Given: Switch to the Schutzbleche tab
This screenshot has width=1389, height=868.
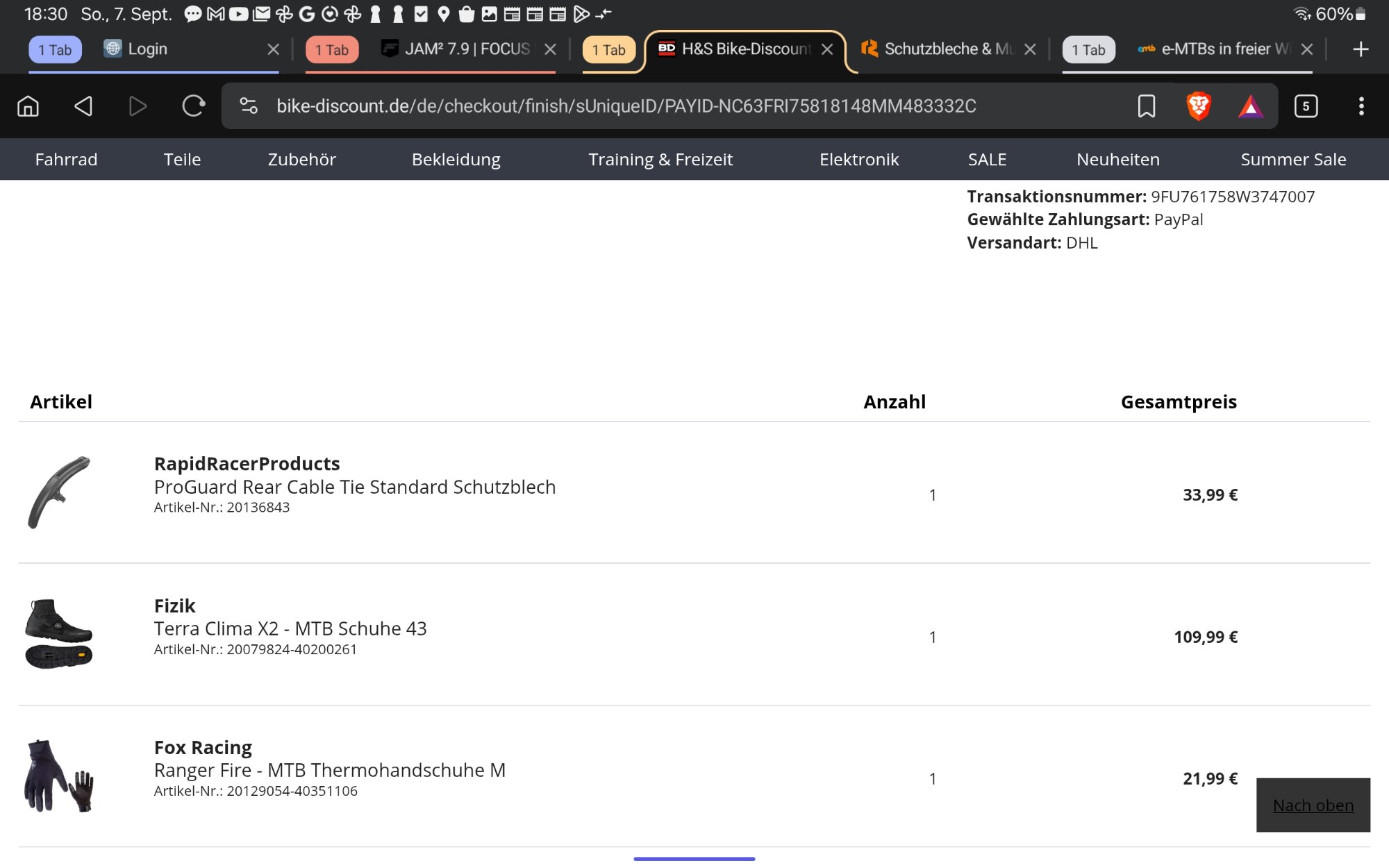Looking at the screenshot, I should 948,49.
